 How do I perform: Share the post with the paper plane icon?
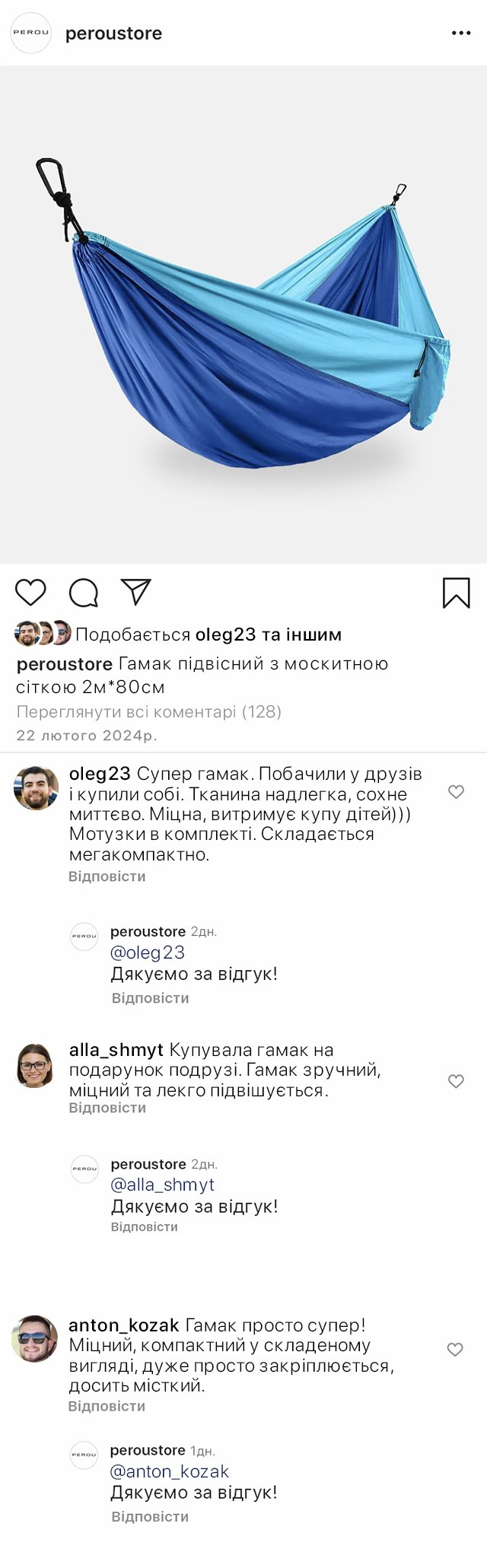click(136, 592)
